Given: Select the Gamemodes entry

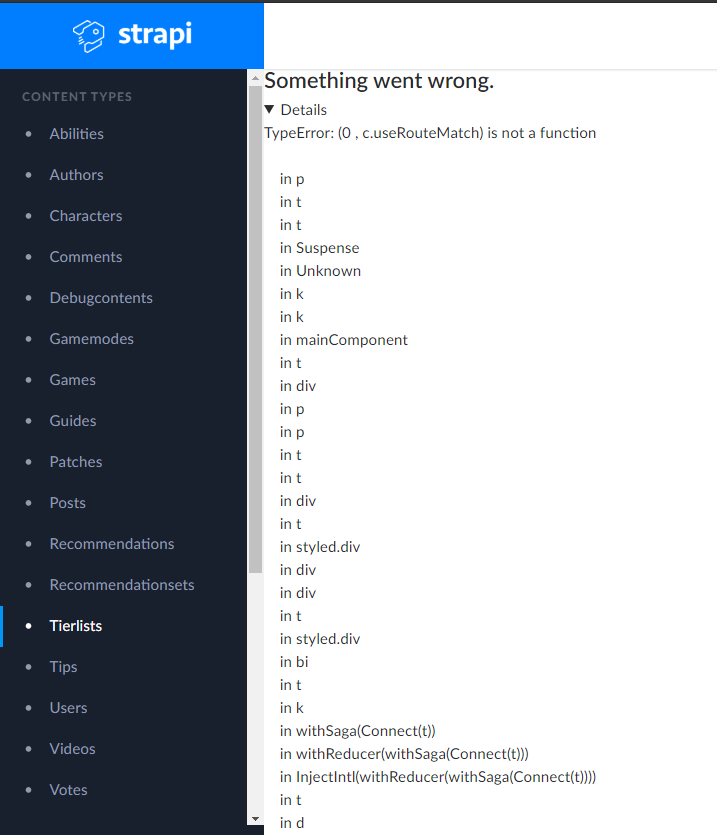Looking at the screenshot, I should pyautogui.click(x=91, y=338).
